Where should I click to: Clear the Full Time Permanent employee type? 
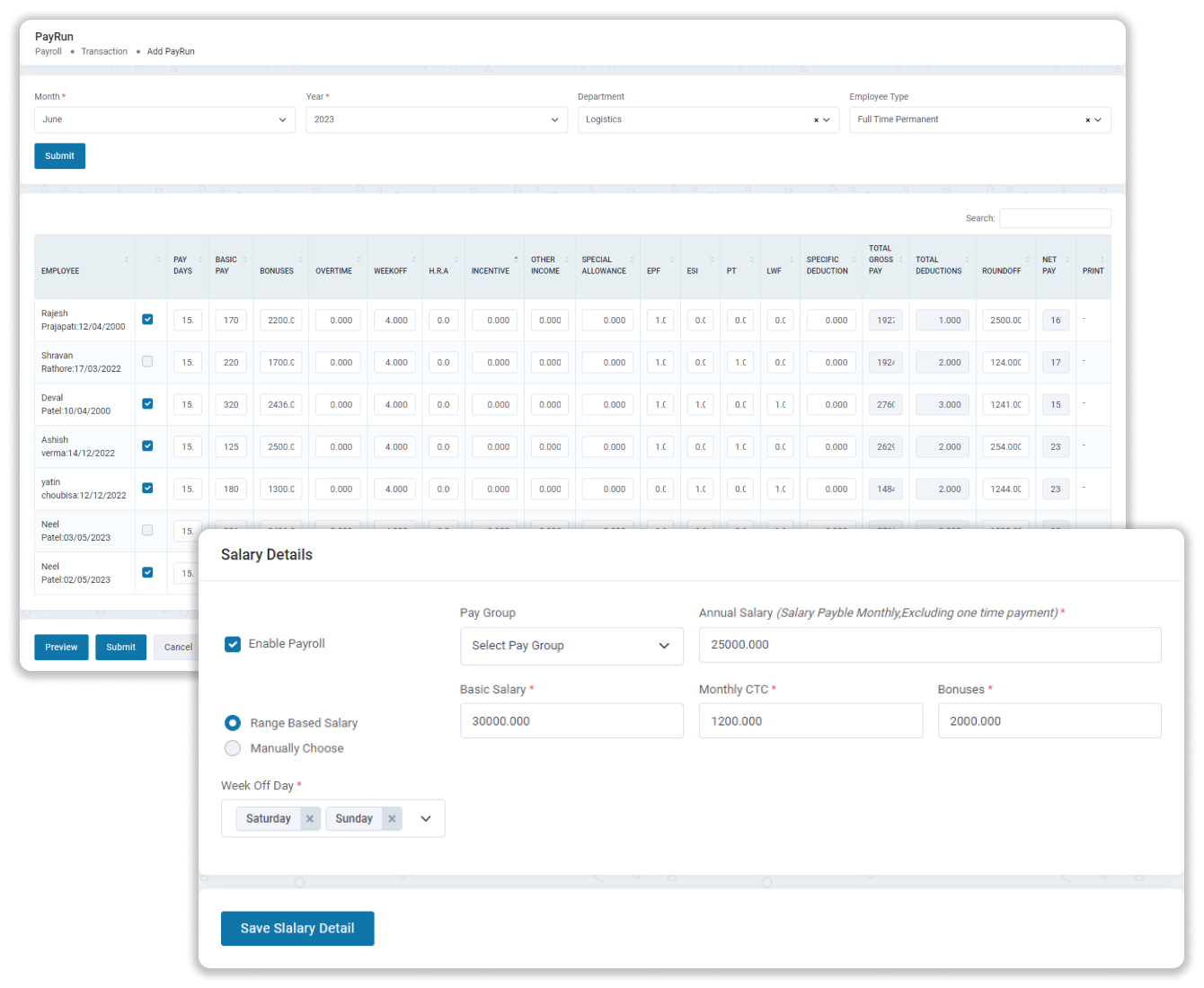(x=1086, y=119)
